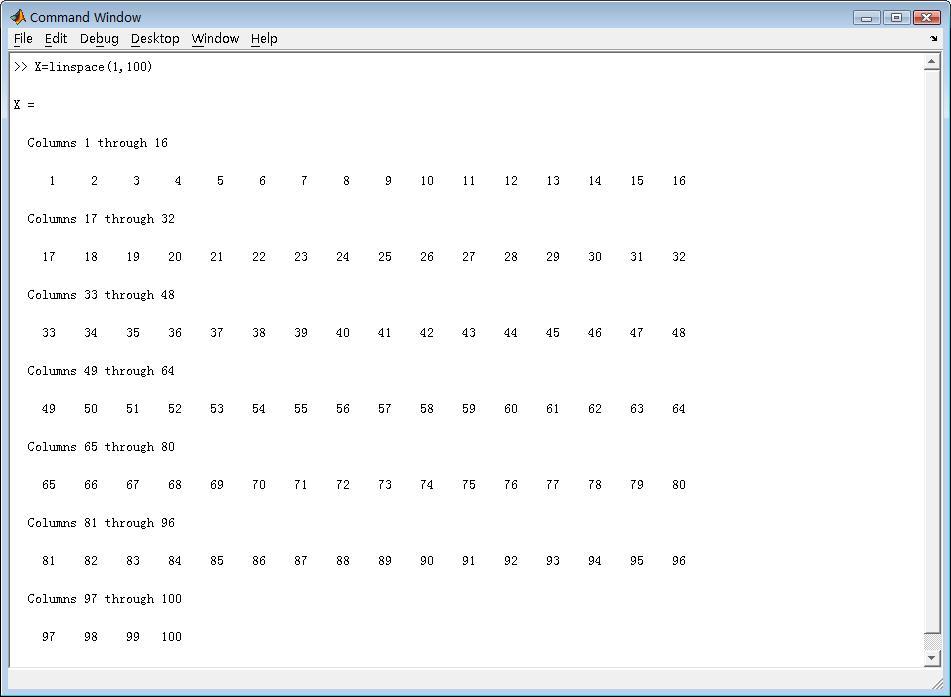Viewport: 951px width, 697px height.
Task: Open the Debug menu
Action: coord(99,39)
